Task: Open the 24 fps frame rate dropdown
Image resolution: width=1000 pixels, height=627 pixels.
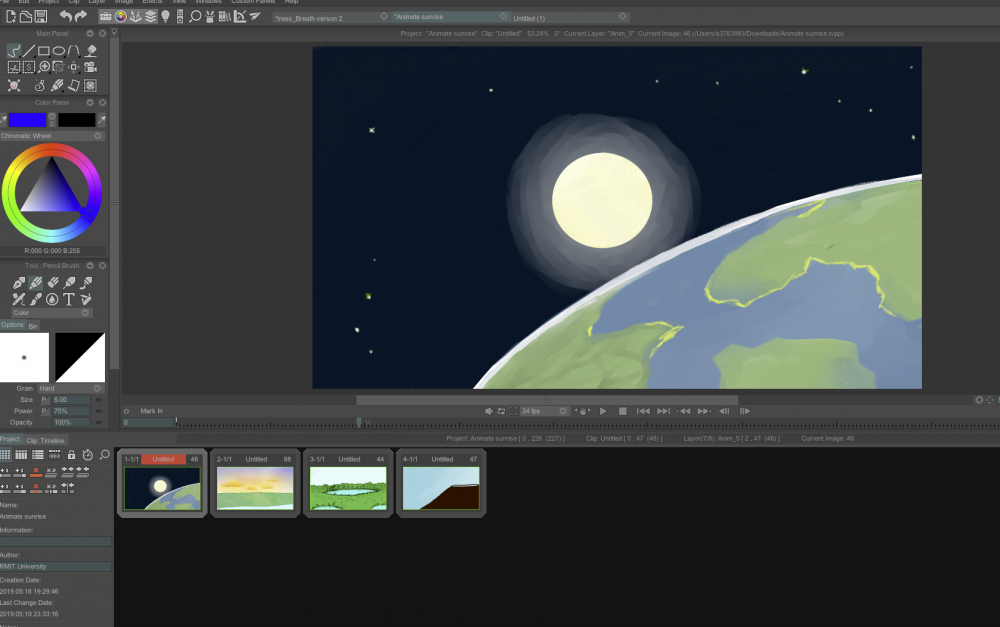Action: coord(544,411)
